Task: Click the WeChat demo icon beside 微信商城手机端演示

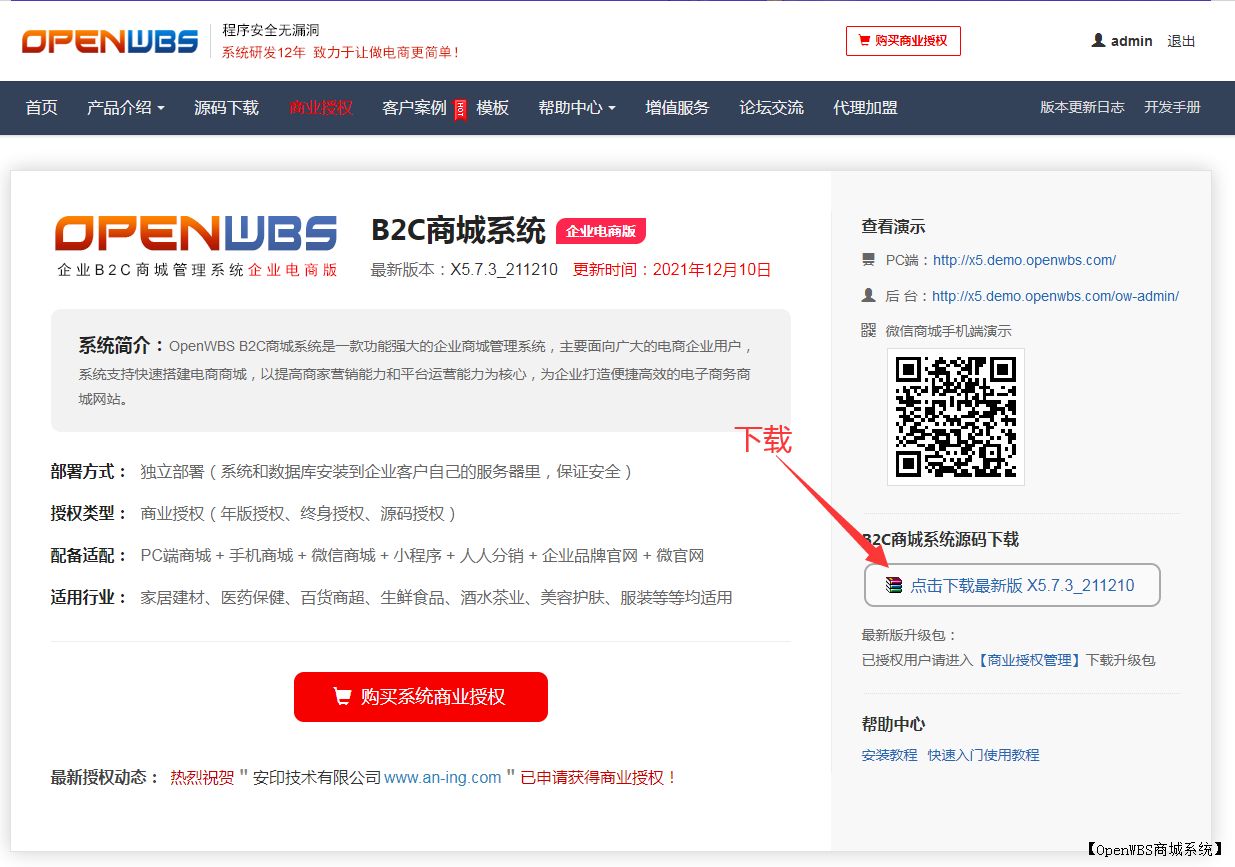Action: tap(868, 328)
